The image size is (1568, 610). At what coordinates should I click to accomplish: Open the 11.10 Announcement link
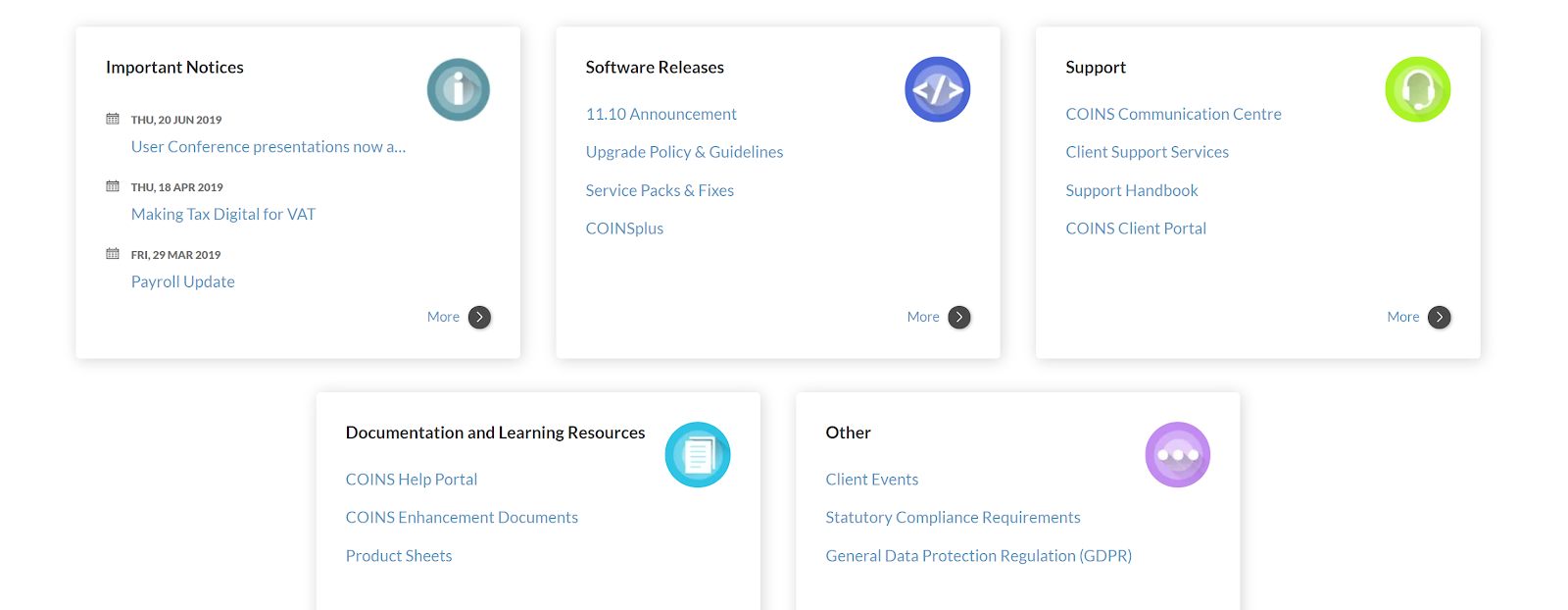pyautogui.click(x=661, y=115)
